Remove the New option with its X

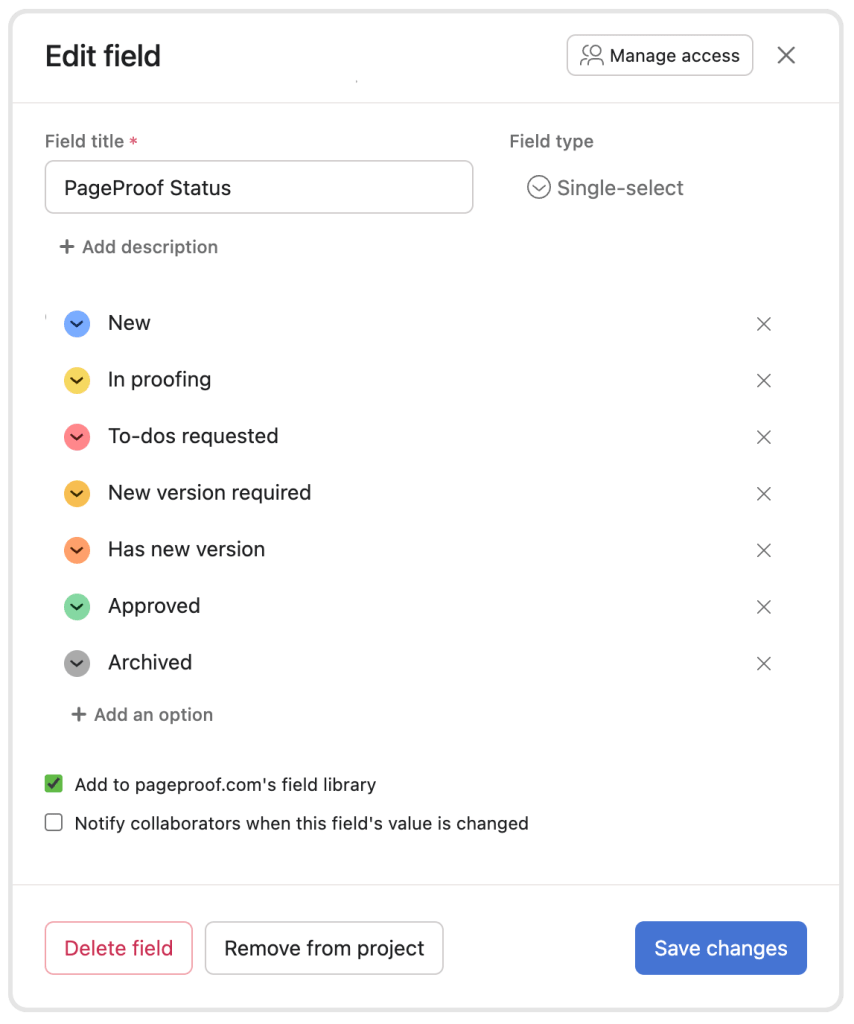(764, 324)
